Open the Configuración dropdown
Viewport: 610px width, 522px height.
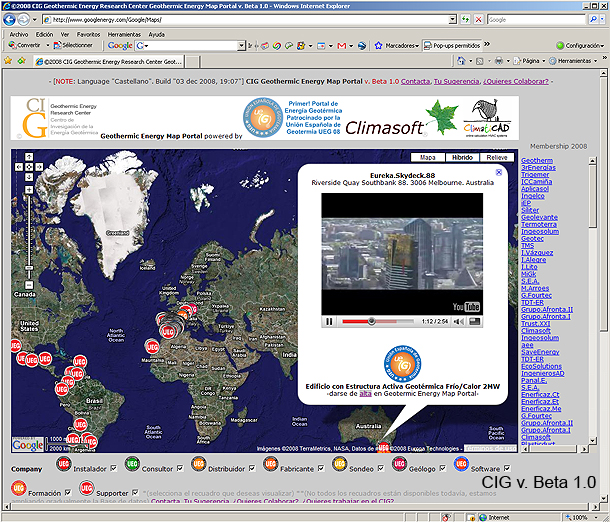[x=602, y=46]
